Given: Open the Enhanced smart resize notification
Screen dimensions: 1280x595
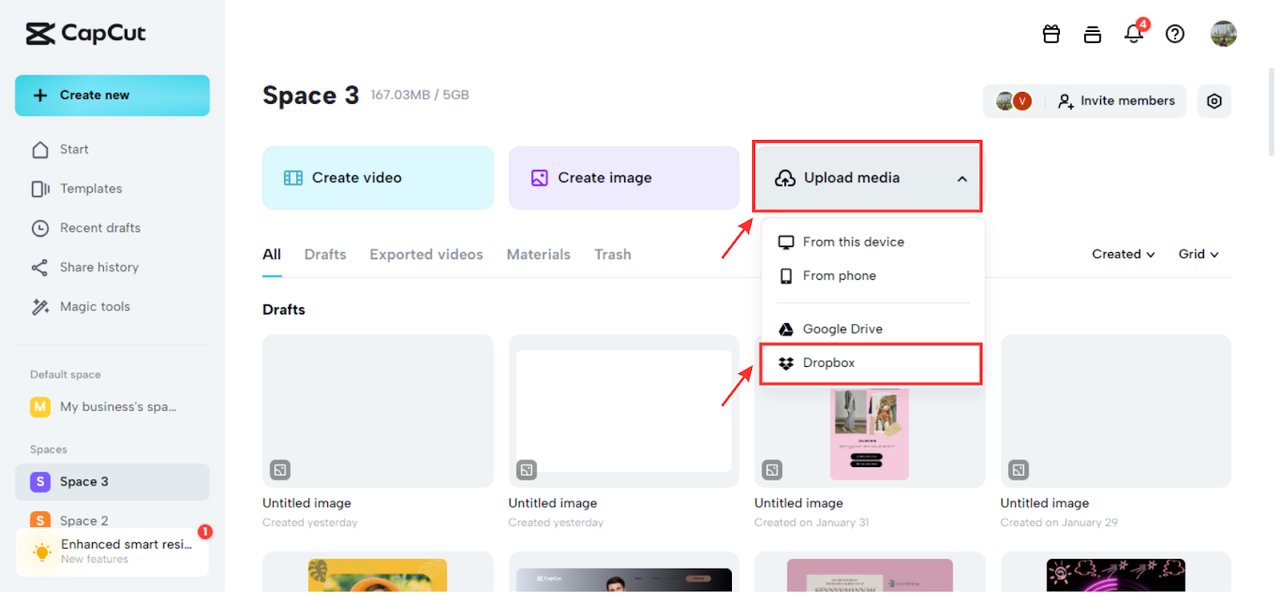Looking at the screenshot, I should (112, 552).
